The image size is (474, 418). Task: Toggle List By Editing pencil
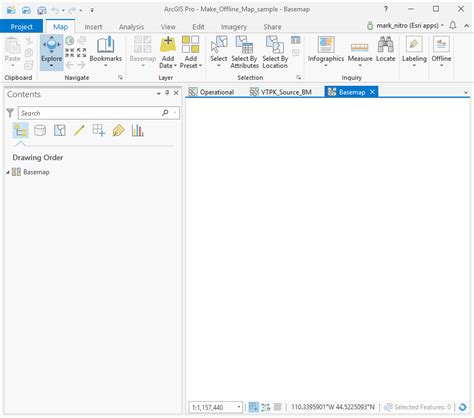coord(79,131)
